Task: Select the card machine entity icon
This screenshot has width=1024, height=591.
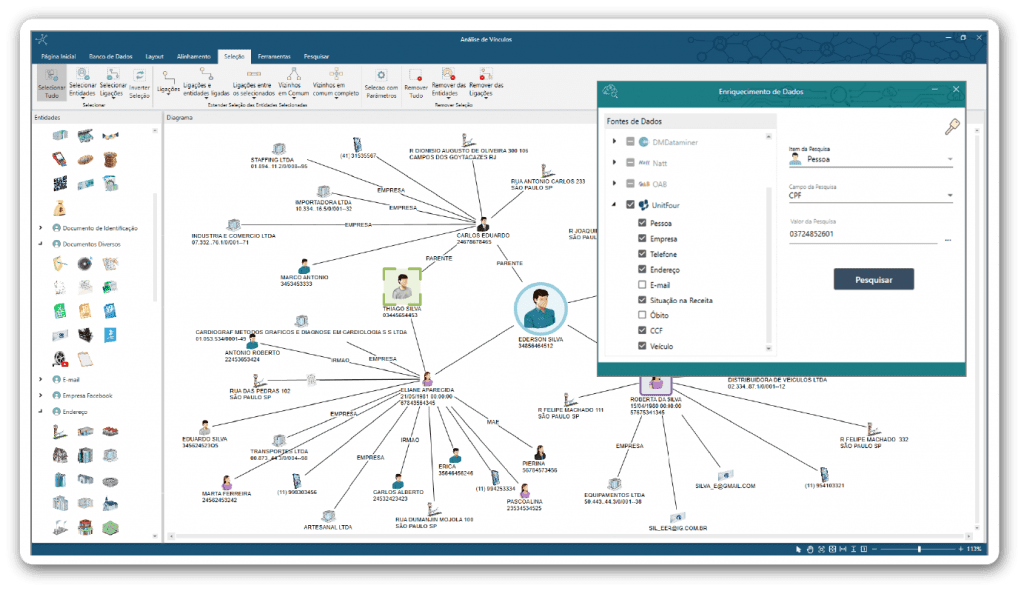Action: pos(59,159)
